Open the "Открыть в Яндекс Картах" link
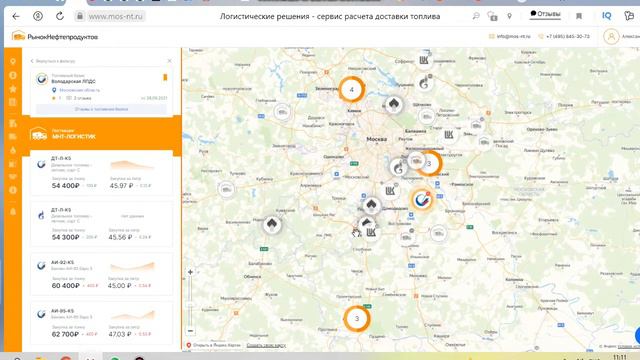Viewport: 640px width, 360px height. pyautogui.click(x=213, y=345)
